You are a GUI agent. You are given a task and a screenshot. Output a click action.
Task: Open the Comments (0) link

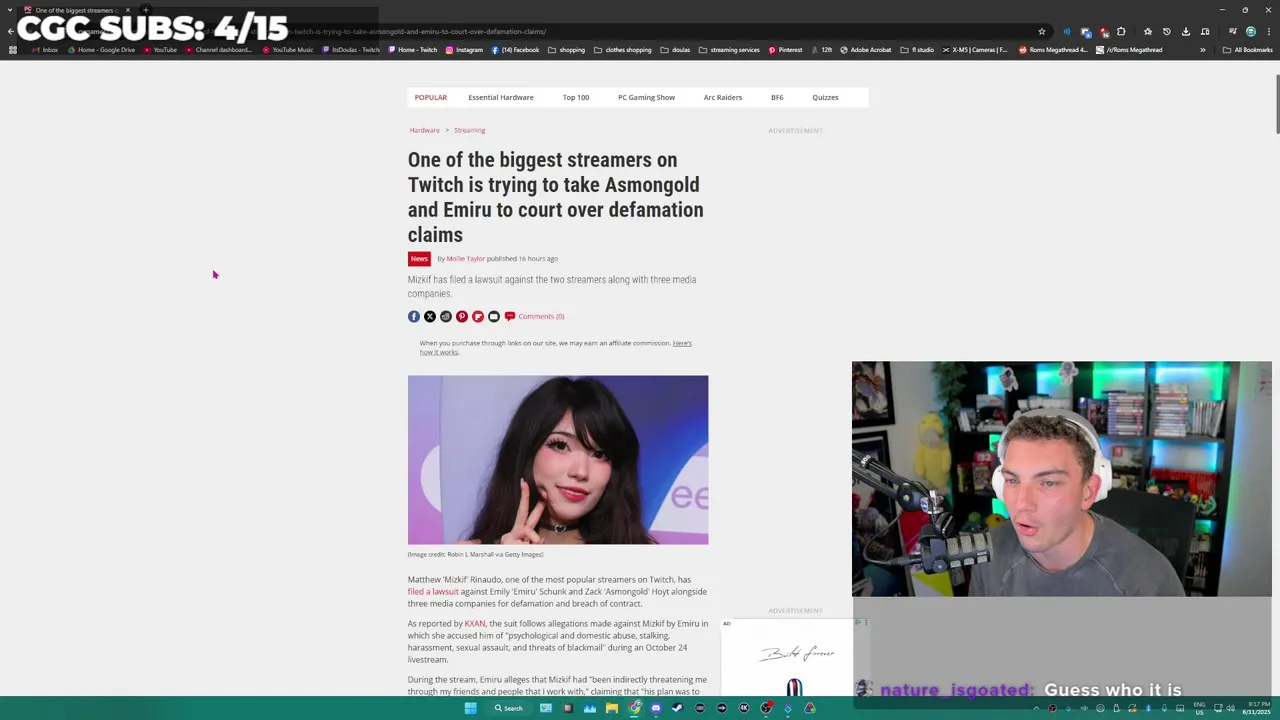535,316
